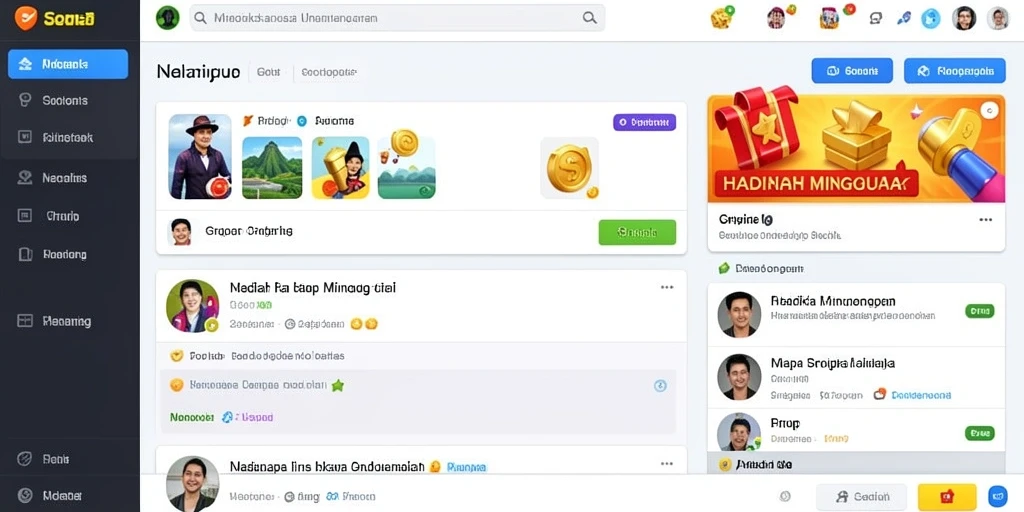Viewport: 1024px width, 512px height.
Task: Open the Nadanapa post author avatar
Action: (x=193, y=484)
